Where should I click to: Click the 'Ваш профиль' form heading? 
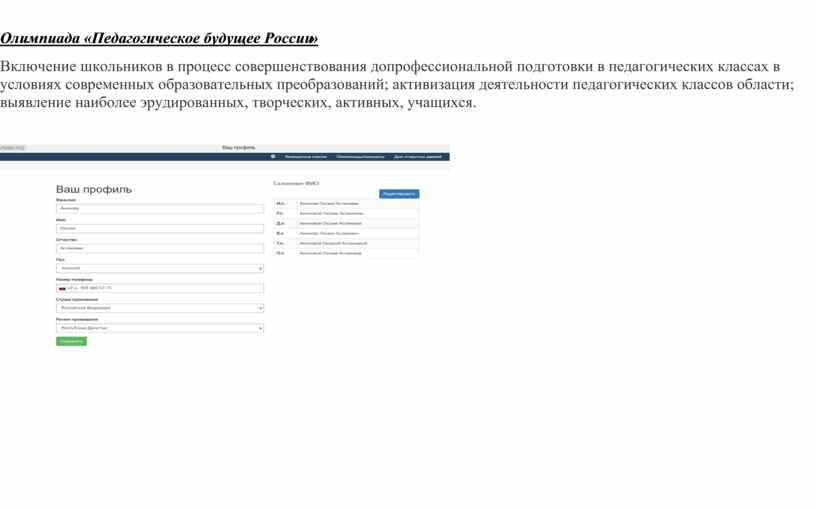pyautogui.click(x=94, y=189)
